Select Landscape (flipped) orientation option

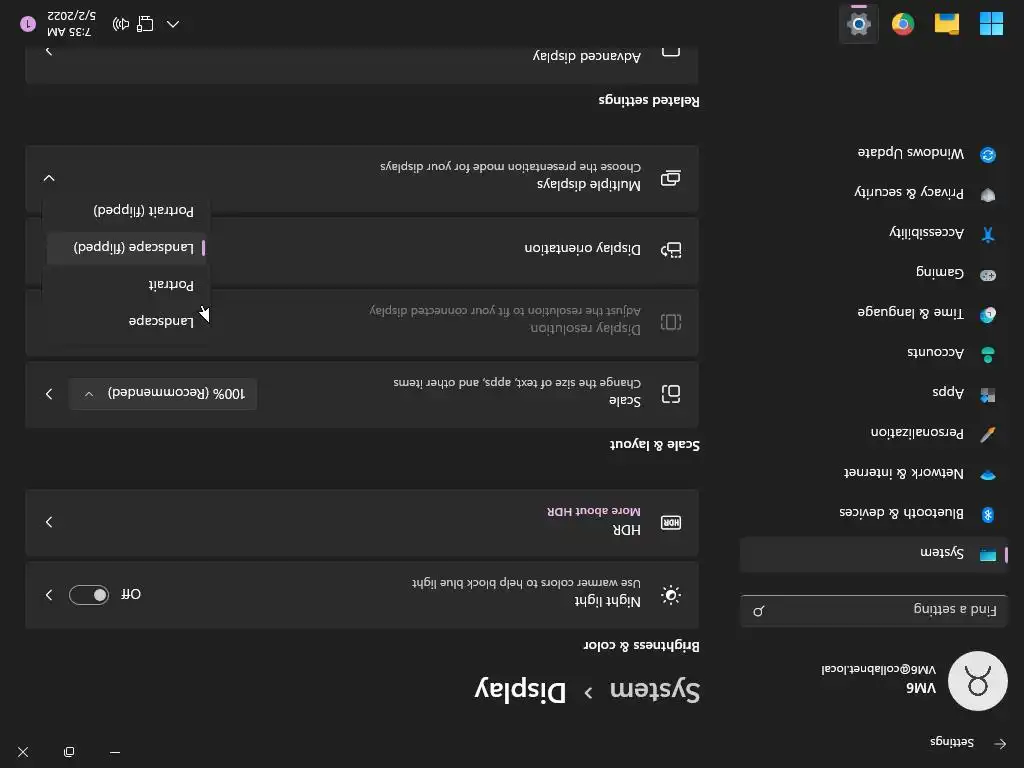pos(127,248)
